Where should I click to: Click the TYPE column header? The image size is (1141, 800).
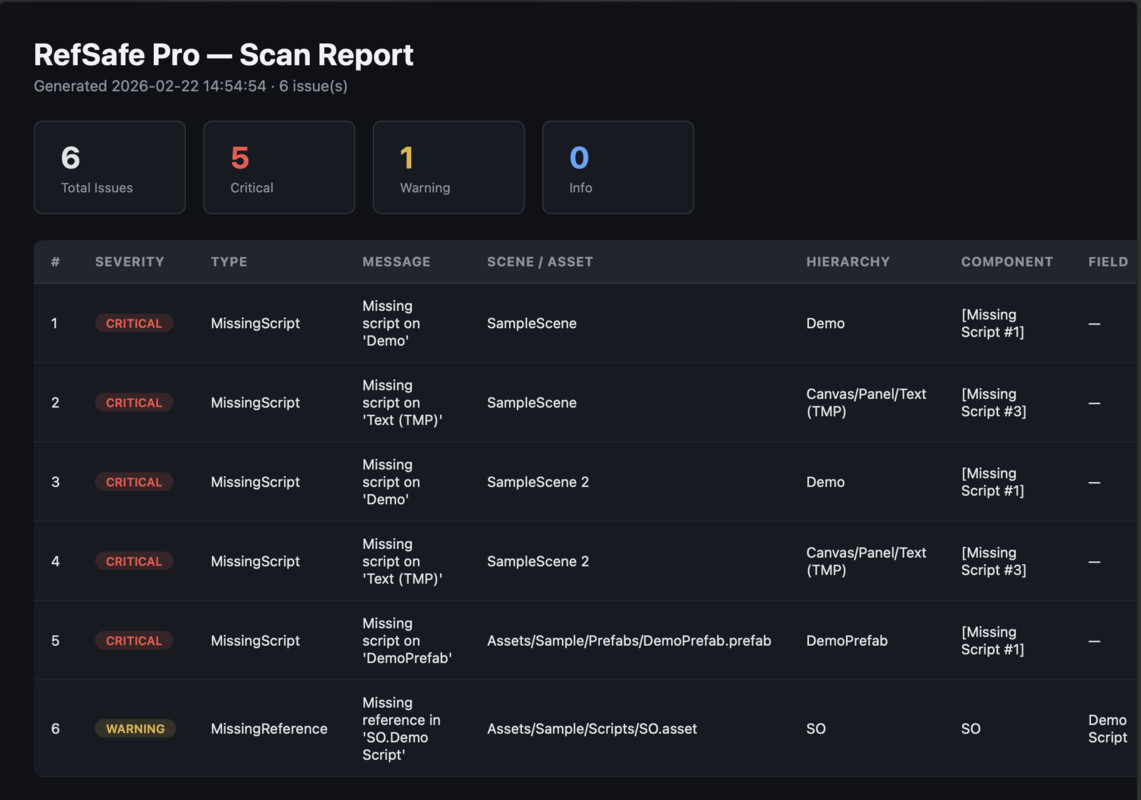point(229,262)
